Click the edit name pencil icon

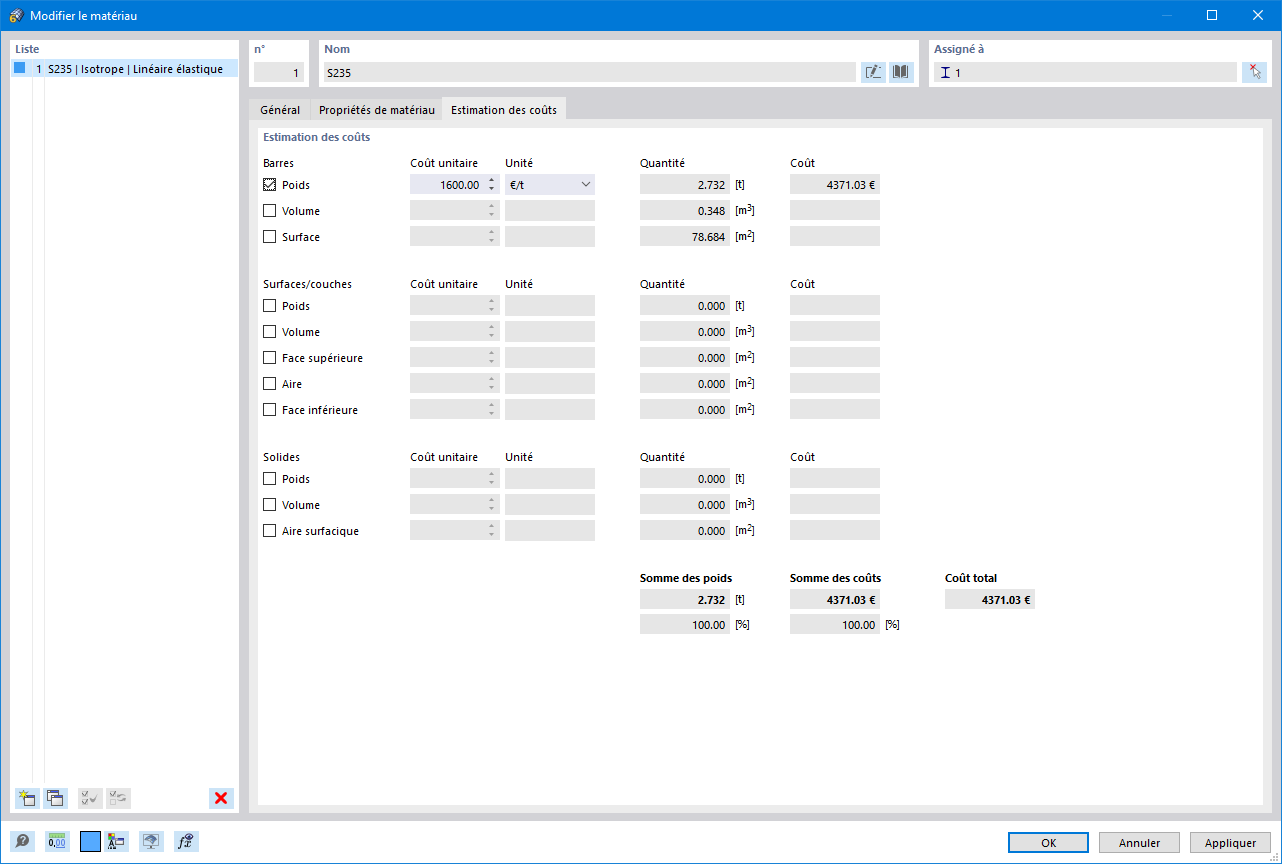tap(873, 72)
